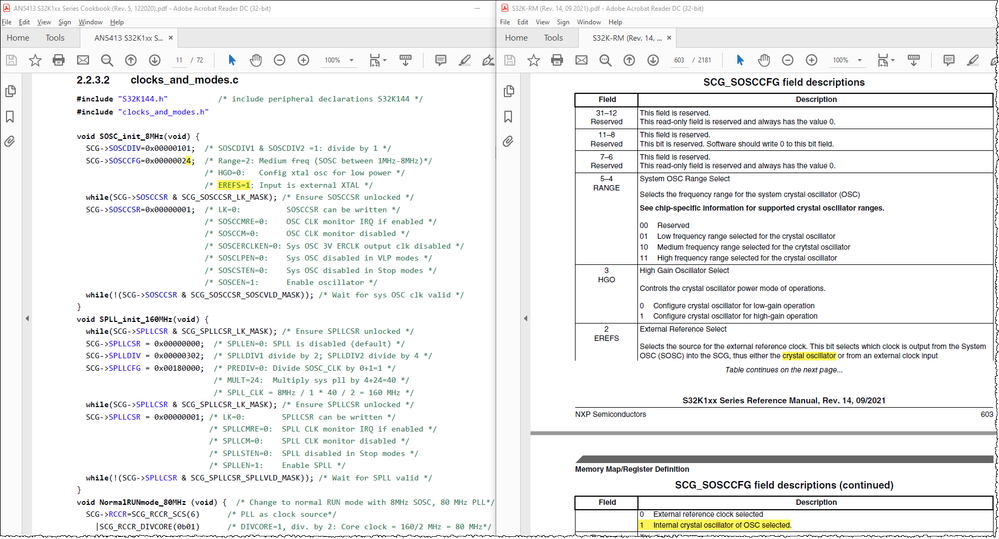Add a comment note in S32K-RM window
Viewport: 999px width, 539px height.
point(949,60)
